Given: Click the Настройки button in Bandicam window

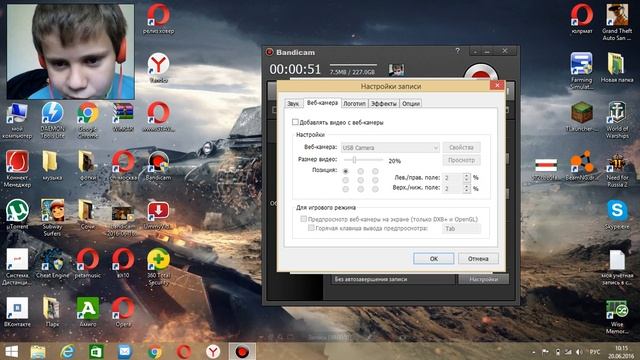Looking at the screenshot, I should (483, 279).
